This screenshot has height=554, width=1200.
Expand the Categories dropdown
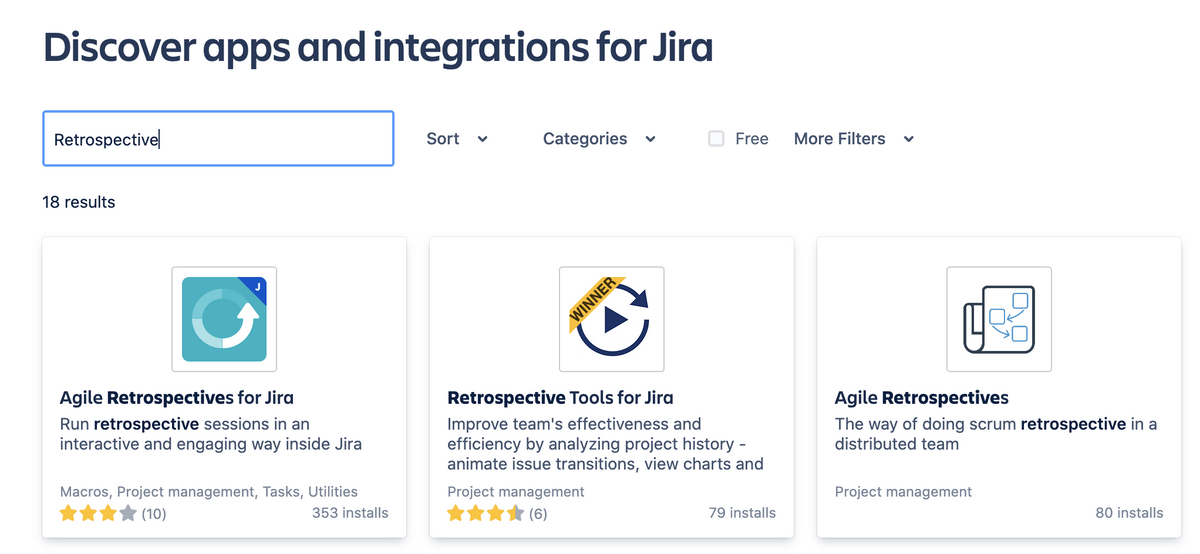[x=585, y=139]
